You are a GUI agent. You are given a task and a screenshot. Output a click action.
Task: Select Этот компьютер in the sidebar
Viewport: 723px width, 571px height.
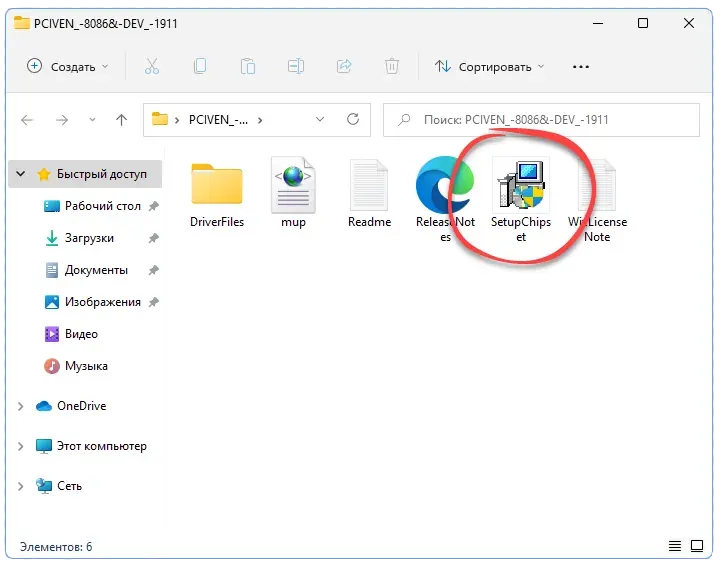pyautogui.click(x=91, y=446)
